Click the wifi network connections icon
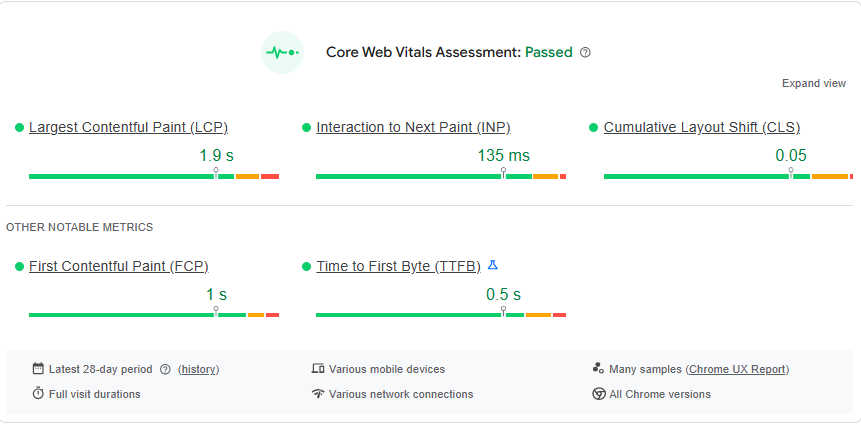The height and width of the screenshot is (430, 861). (318, 394)
